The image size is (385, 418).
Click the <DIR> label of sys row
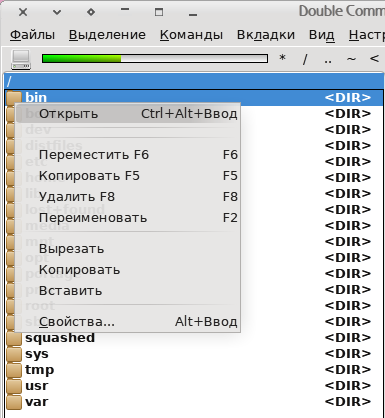348,354
